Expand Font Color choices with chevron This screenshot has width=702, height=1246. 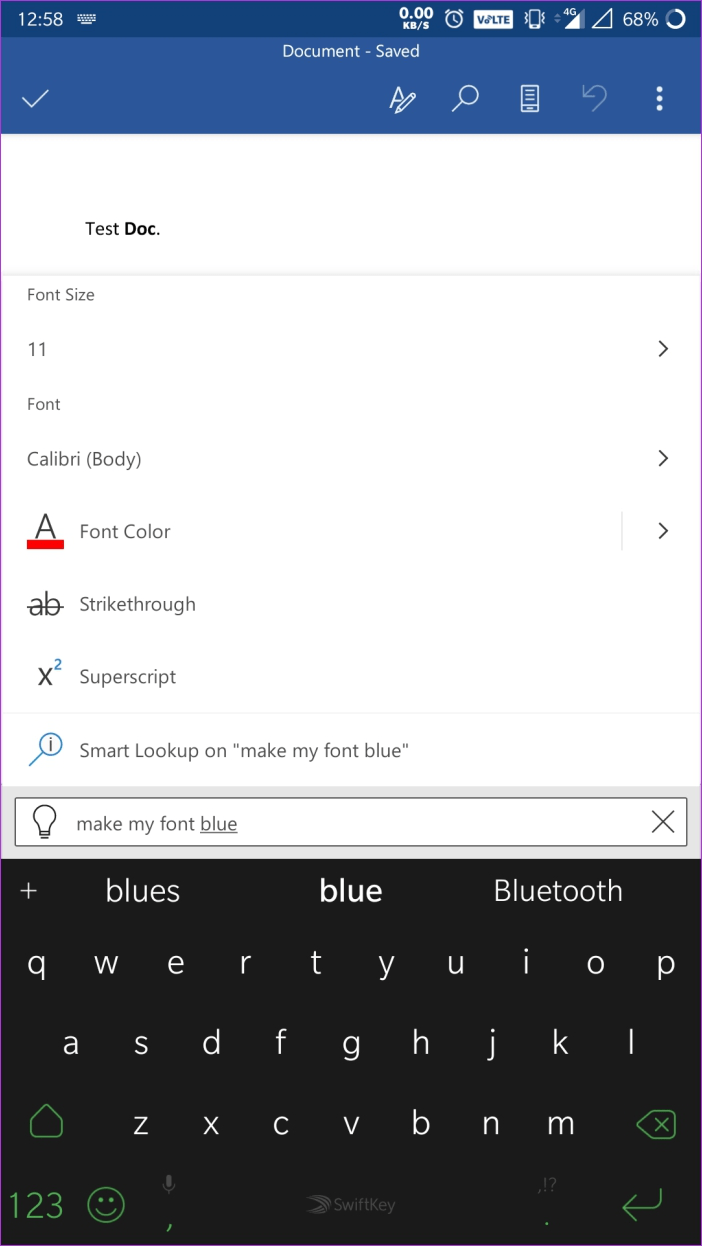coord(662,531)
